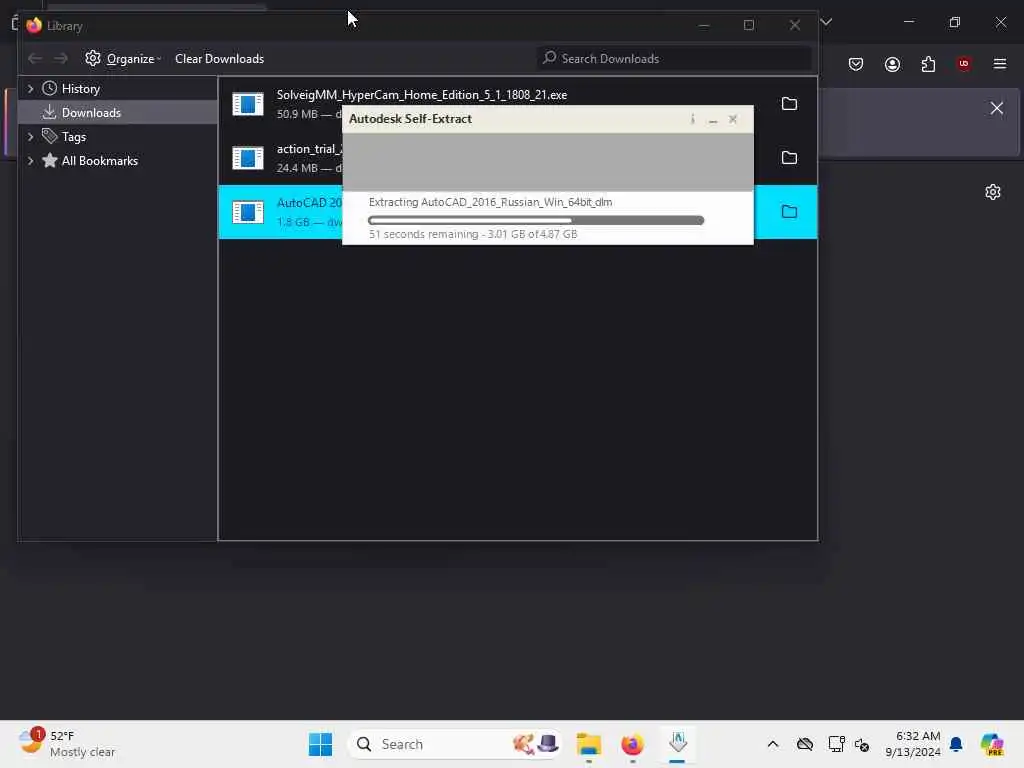Open folder for SolveigMM HyperCam download
The height and width of the screenshot is (768, 1024).
789,104
